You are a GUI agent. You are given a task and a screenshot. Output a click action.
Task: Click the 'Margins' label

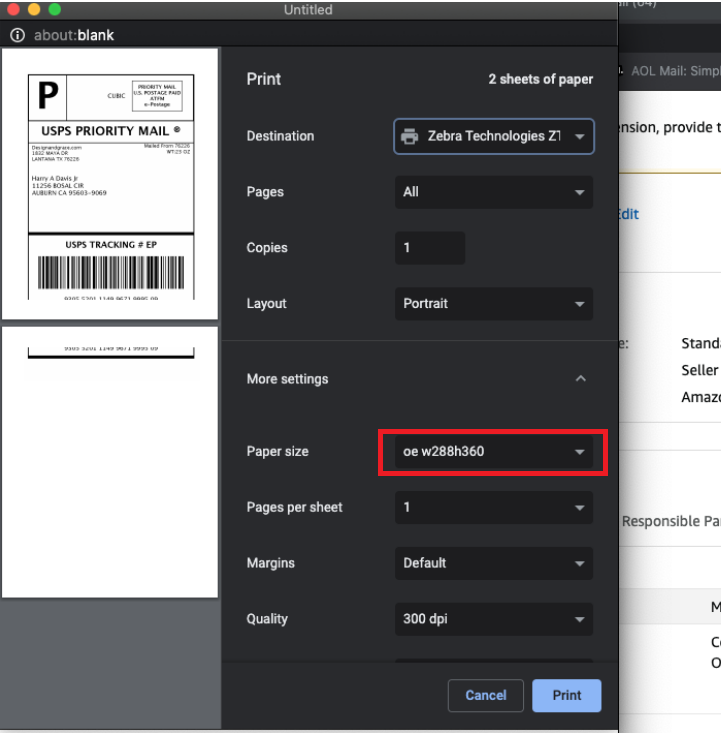(271, 563)
